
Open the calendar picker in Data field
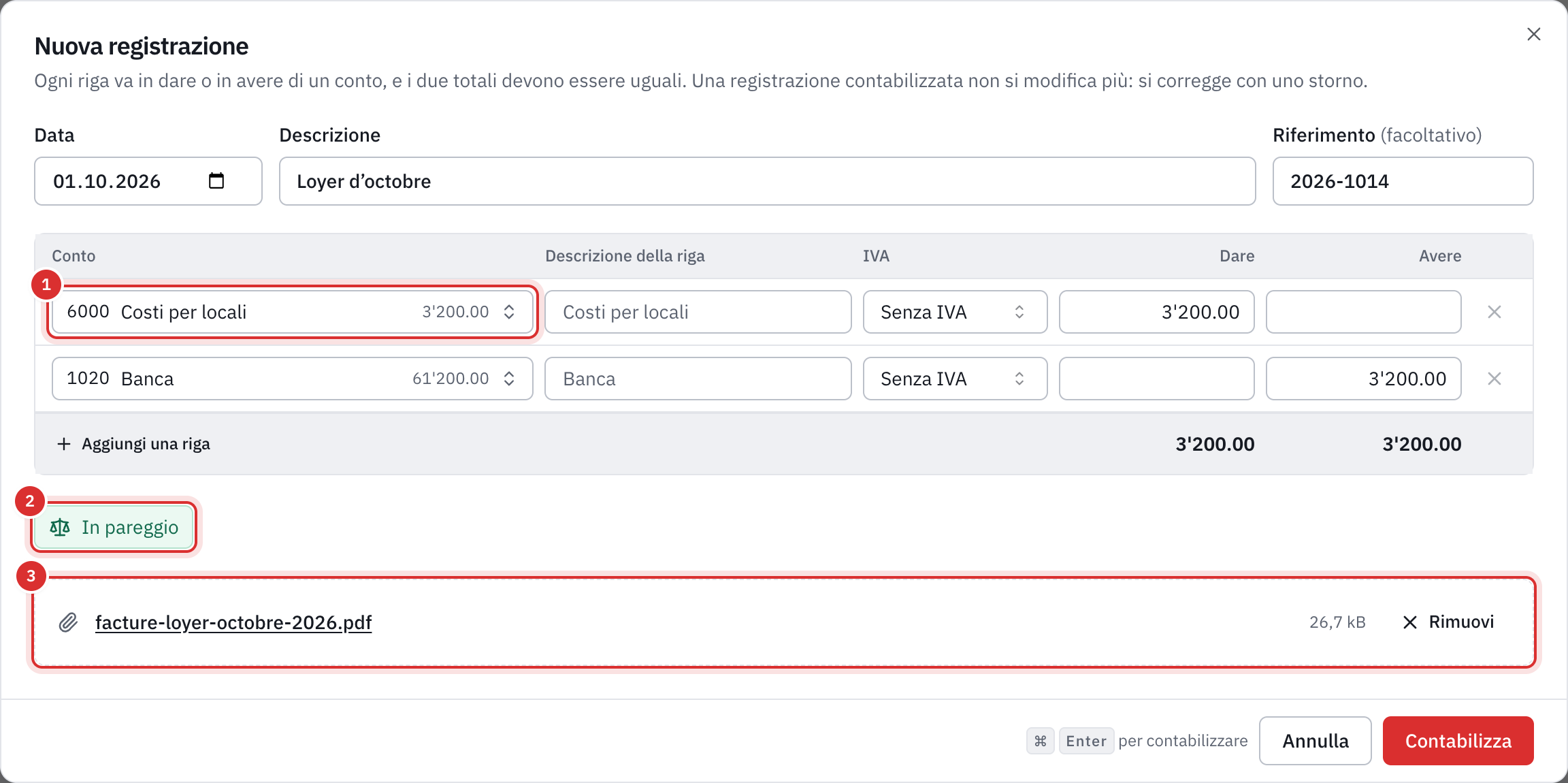point(216,180)
